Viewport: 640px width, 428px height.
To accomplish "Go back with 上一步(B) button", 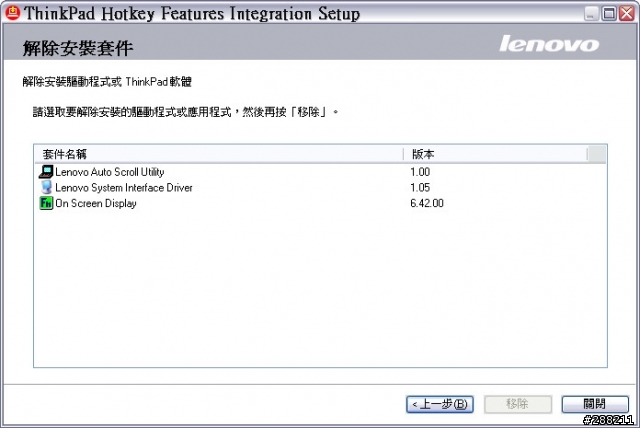I will point(440,404).
